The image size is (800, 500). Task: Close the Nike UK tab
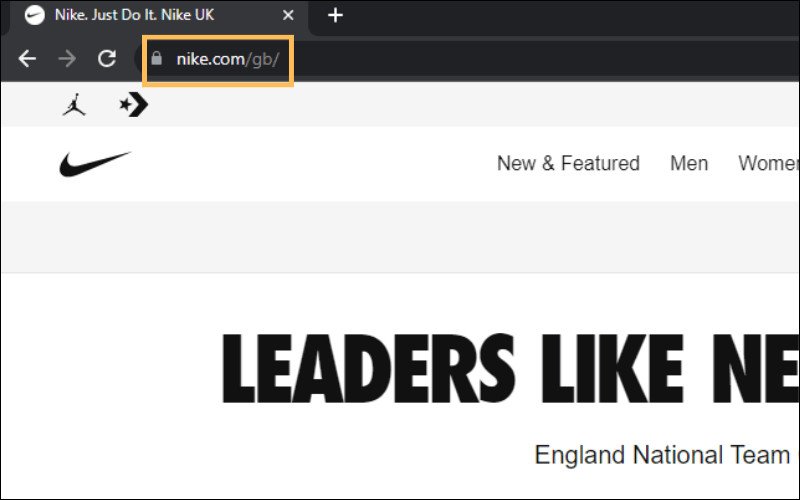coord(288,16)
